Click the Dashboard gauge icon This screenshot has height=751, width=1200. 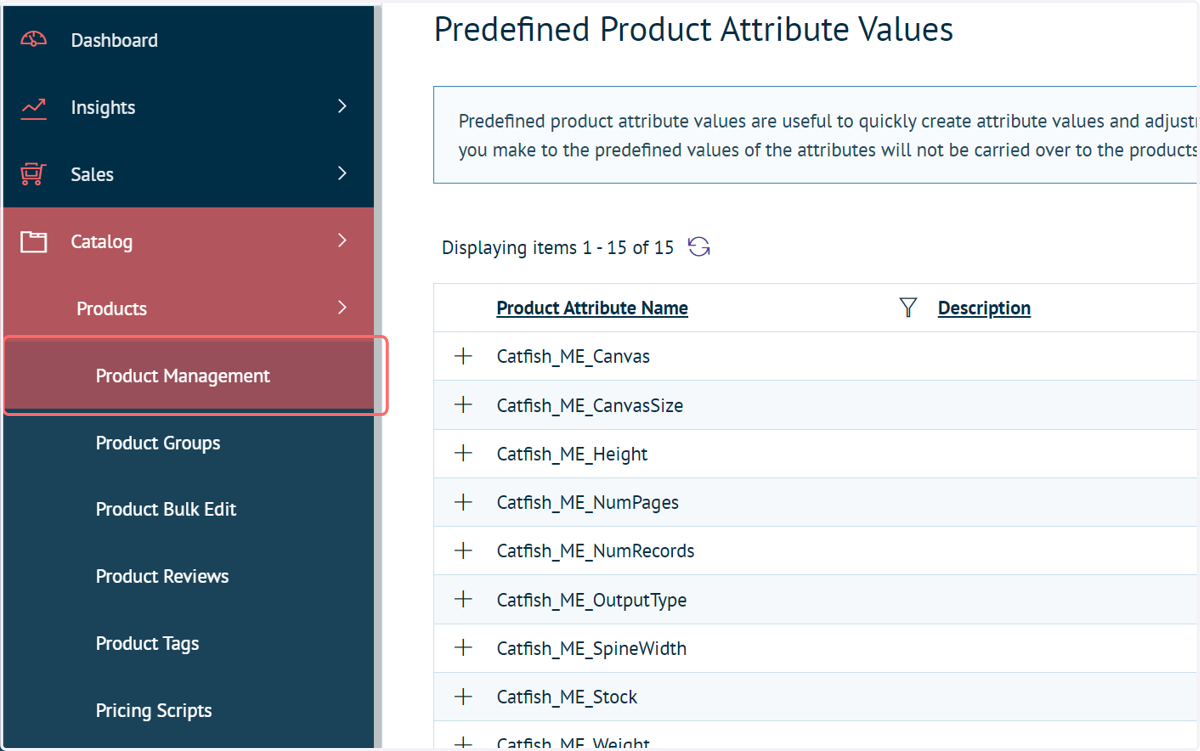(x=33, y=40)
